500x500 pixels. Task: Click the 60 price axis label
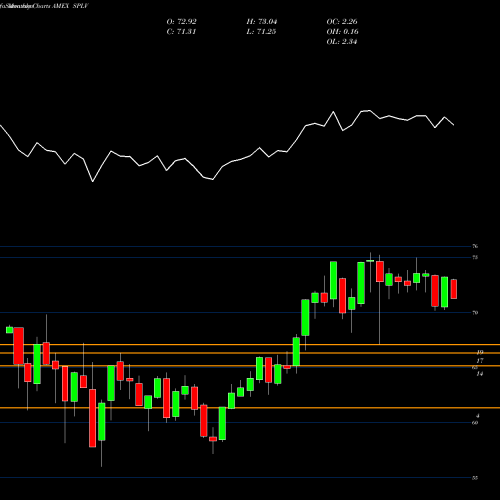475,423
